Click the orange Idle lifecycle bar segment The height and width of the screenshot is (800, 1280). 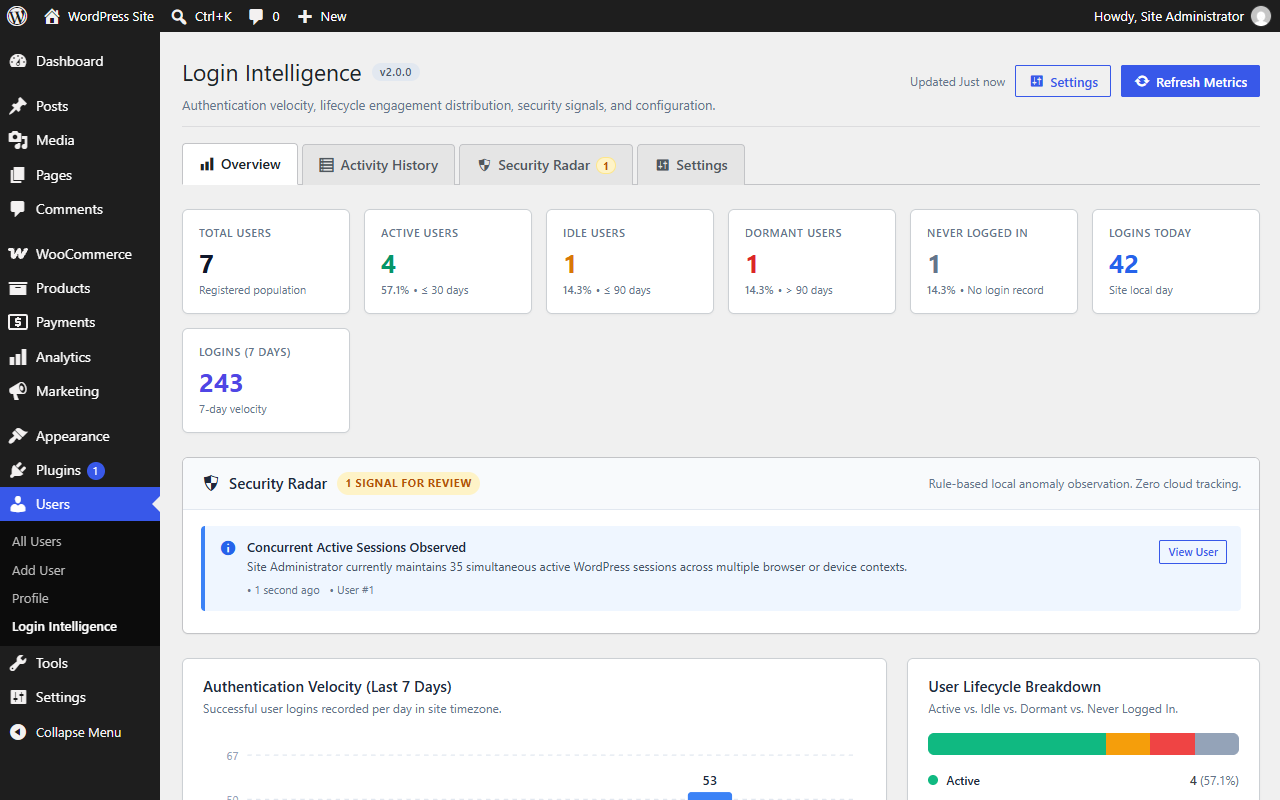click(1128, 744)
